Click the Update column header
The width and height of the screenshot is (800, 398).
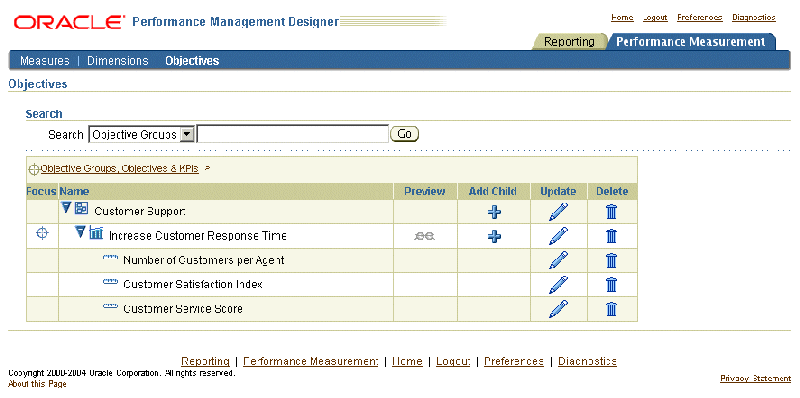pos(558,191)
